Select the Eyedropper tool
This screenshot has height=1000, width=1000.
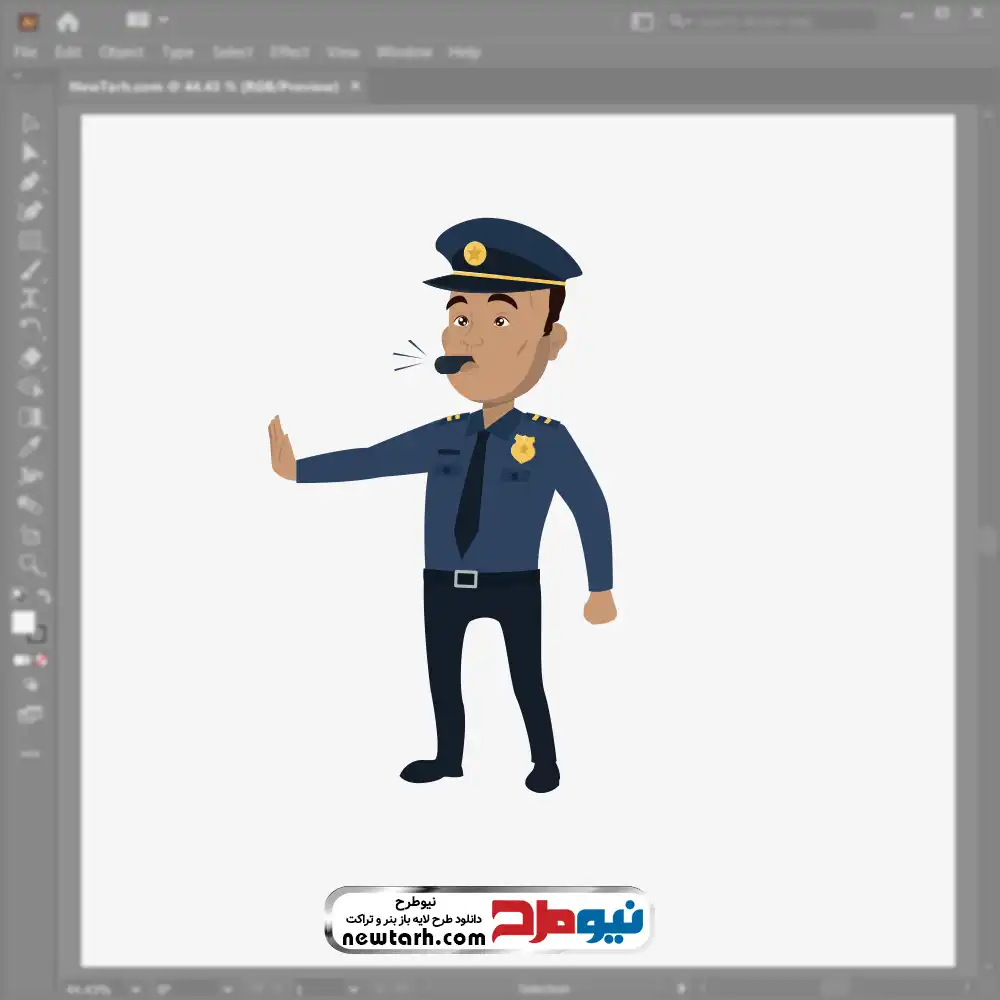pyautogui.click(x=29, y=446)
